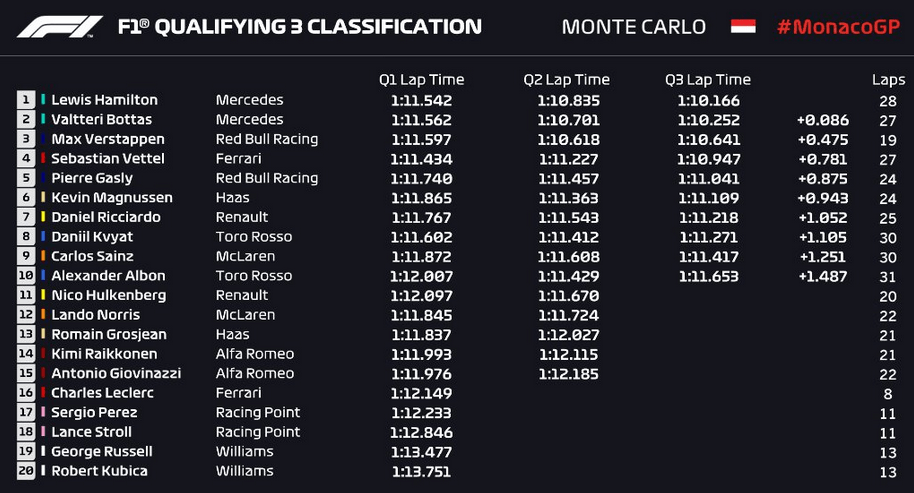Click pink Racing Point bar beside Perez
This screenshot has height=493, width=914.
click(43, 412)
